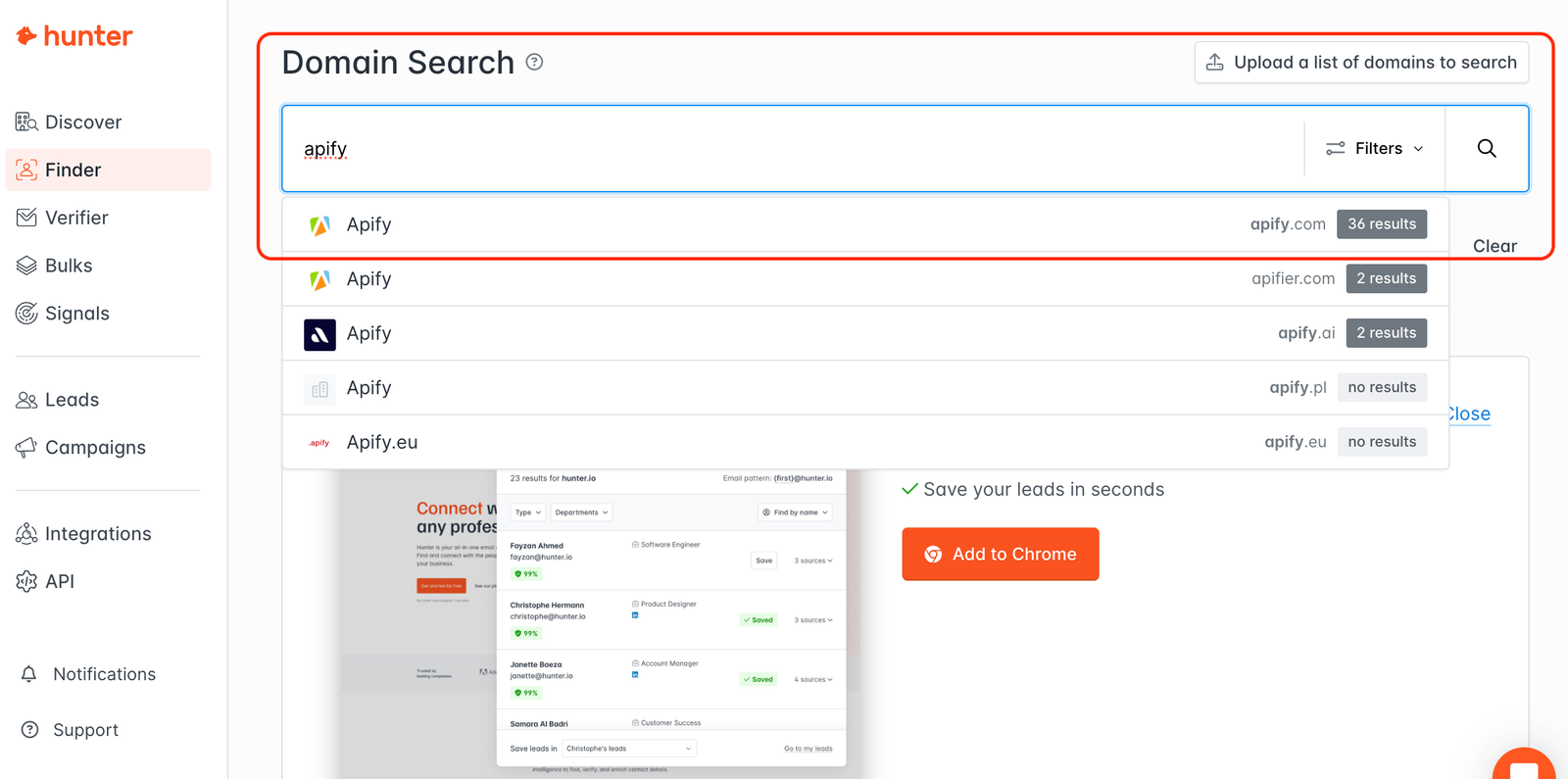Click the Domain Search help question mark
Viewport: 1568px width, 779px height.
[534, 62]
